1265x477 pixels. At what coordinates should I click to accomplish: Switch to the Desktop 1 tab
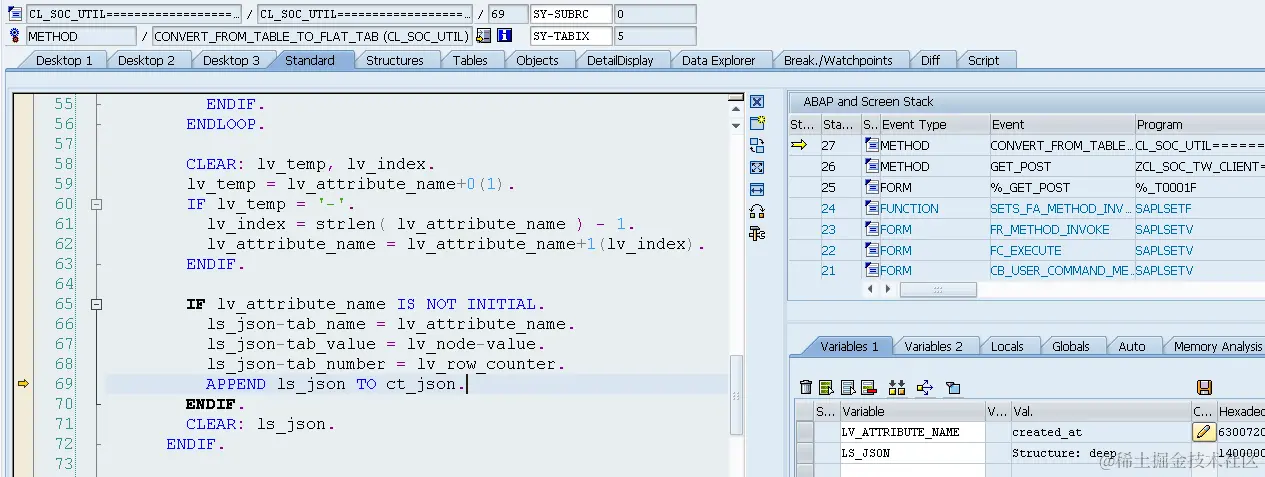64,60
